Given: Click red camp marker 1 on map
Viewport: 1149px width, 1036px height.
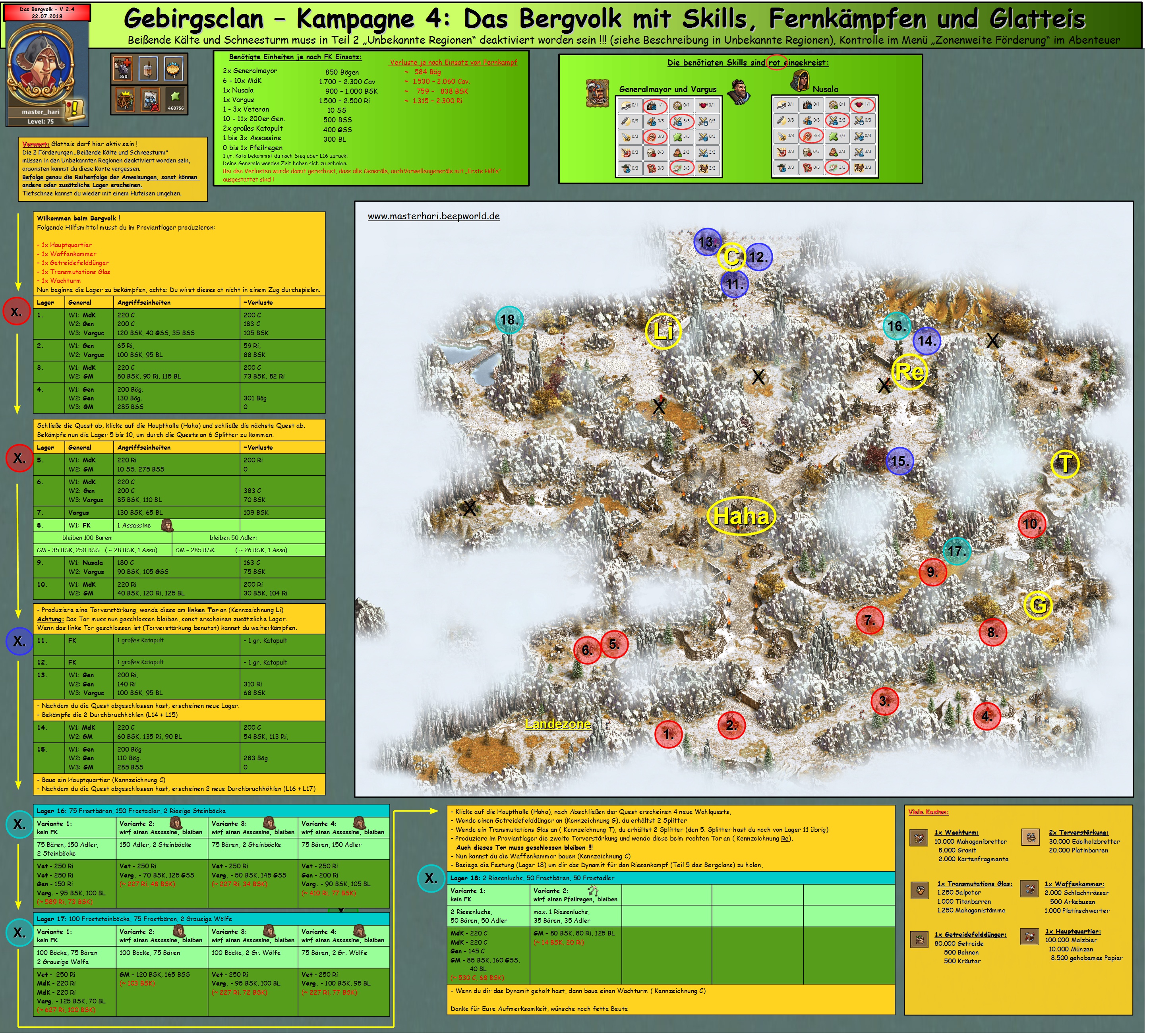Looking at the screenshot, I should 668,734.
